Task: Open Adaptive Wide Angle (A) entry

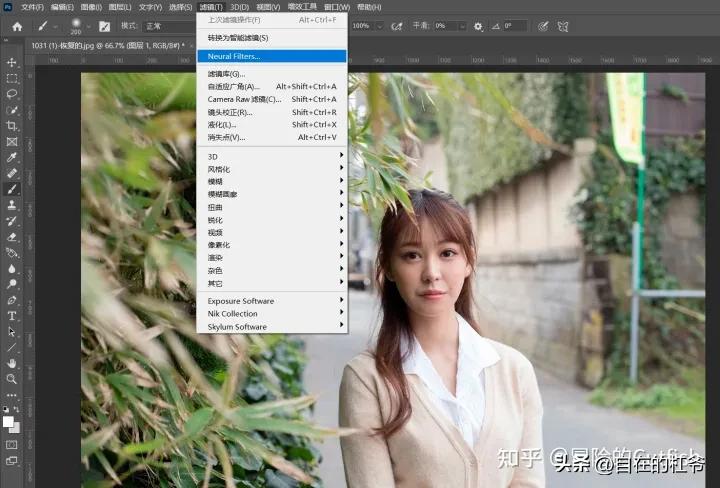Action: (272, 86)
